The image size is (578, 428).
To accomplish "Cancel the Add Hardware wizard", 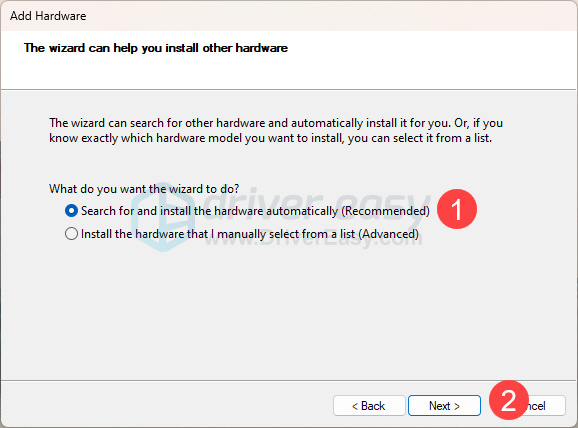I will [537, 406].
